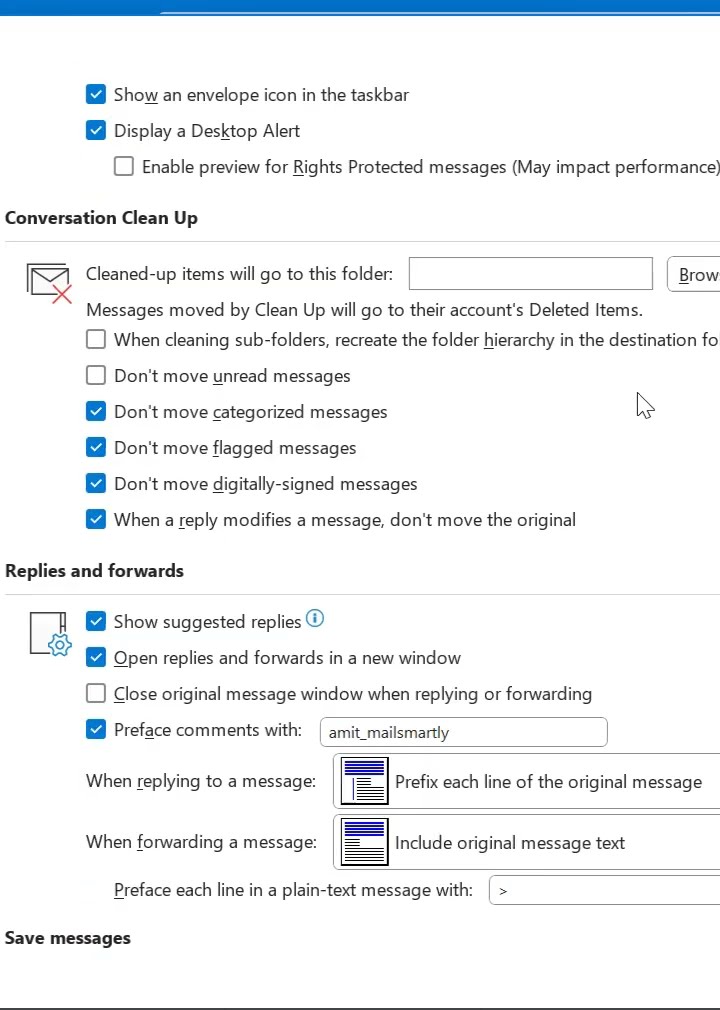Click the reply style preview icon

coord(364,781)
